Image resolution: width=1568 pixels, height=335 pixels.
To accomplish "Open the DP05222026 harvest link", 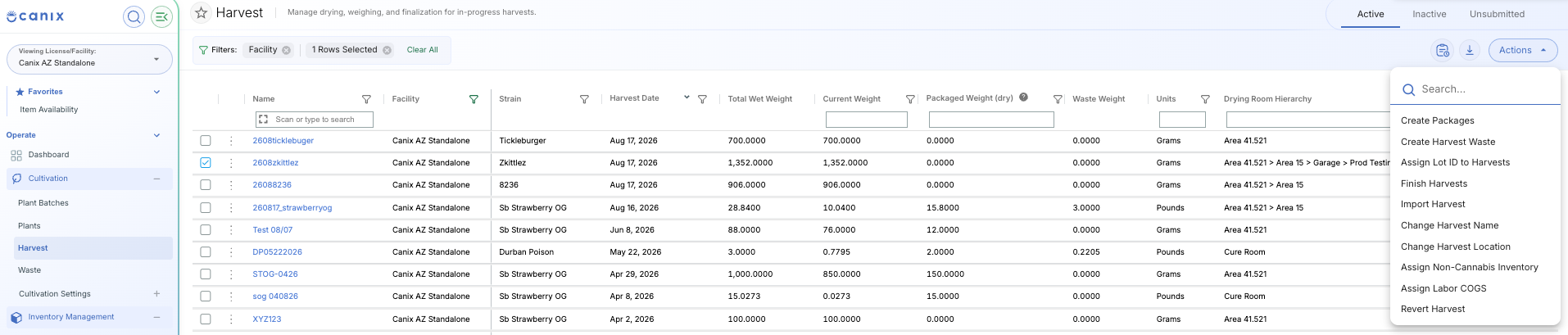I will tap(277, 252).
